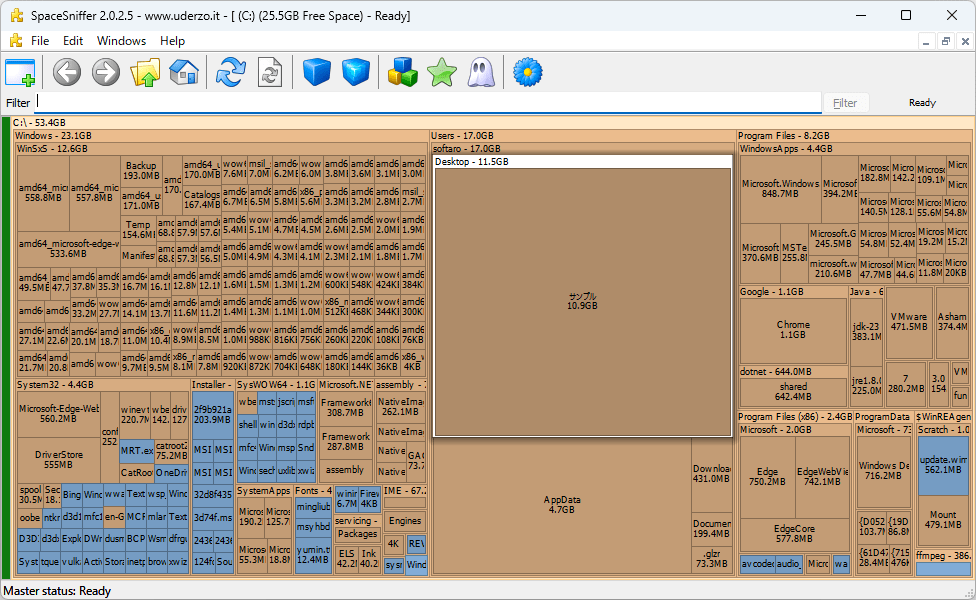Select the AppData 4.7GB block

click(x=562, y=505)
